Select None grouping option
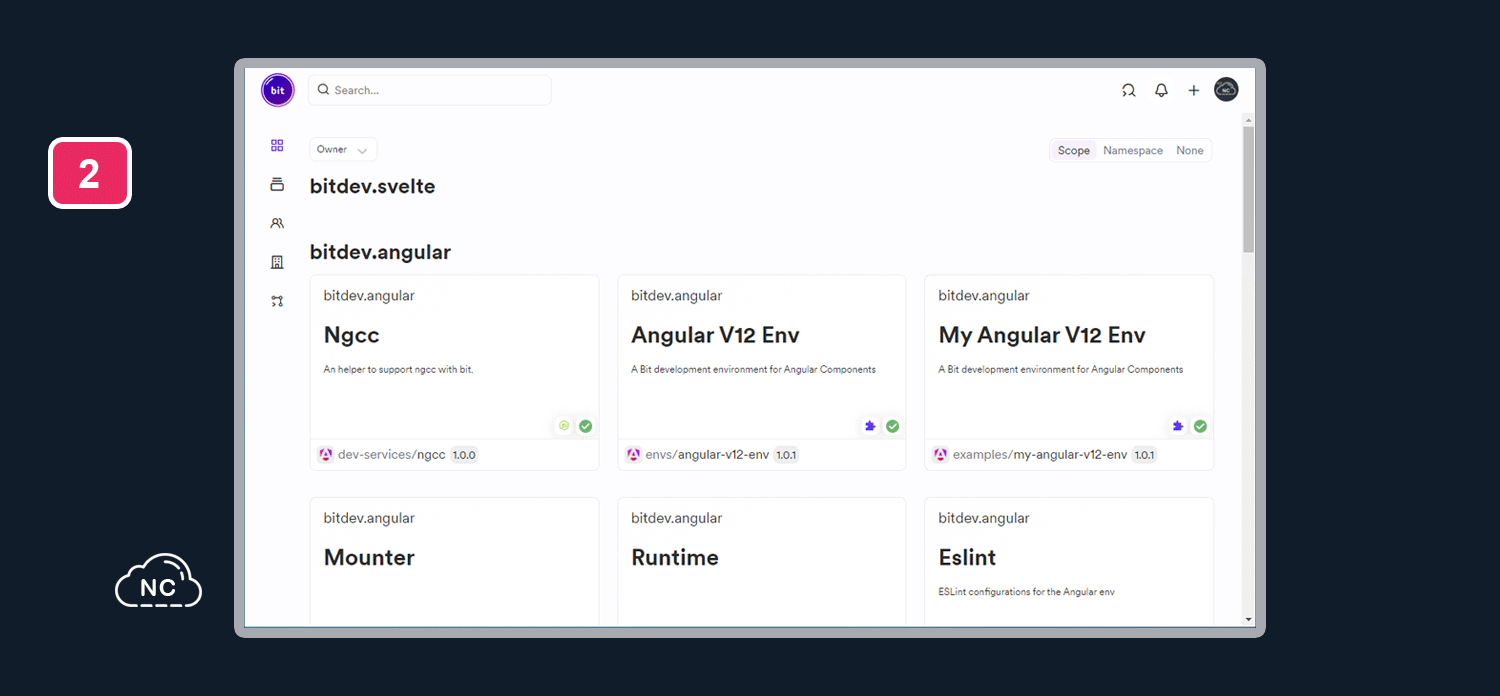The height and width of the screenshot is (696, 1500). tap(1190, 150)
